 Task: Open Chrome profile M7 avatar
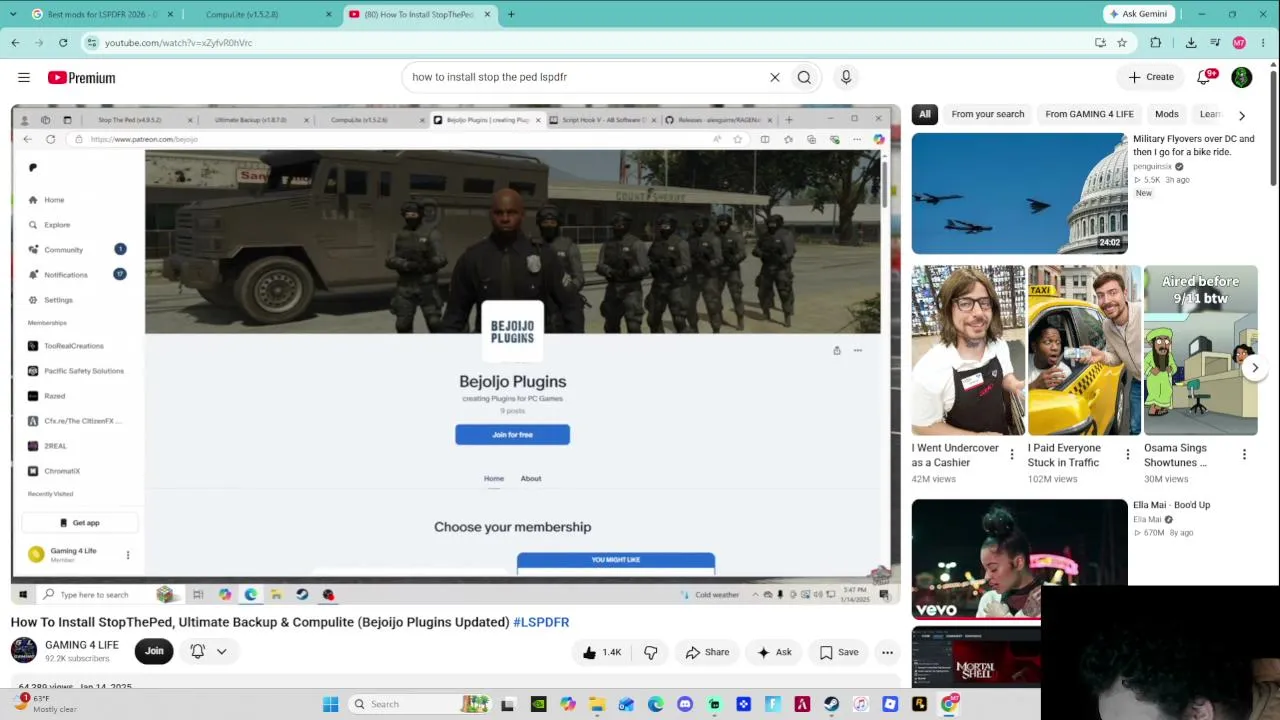tap(1239, 43)
